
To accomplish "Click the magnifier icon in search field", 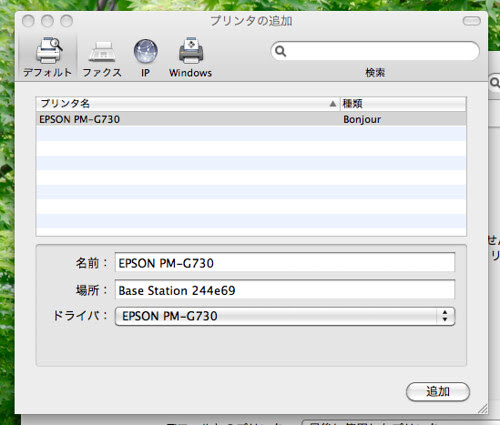I will coord(281,51).
